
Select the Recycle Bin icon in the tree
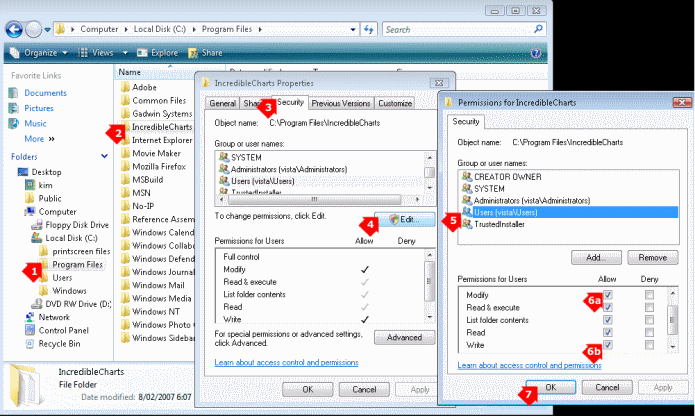tap(30, 344)
